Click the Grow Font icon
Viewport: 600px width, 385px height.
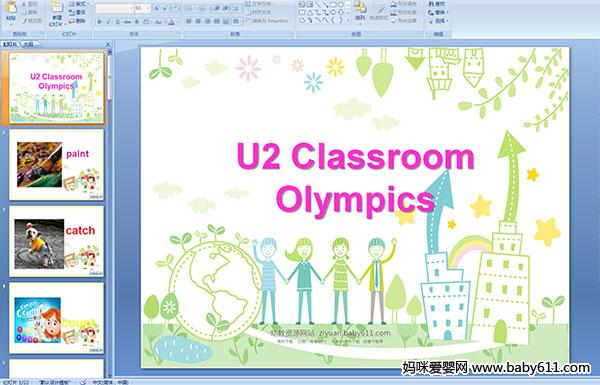click(x=156, y=8)
